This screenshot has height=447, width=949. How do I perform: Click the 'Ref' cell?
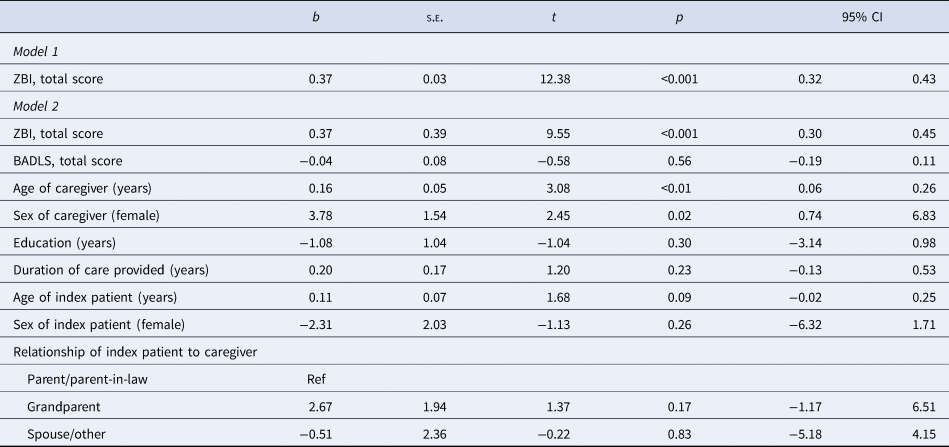(x=316, y=380)
